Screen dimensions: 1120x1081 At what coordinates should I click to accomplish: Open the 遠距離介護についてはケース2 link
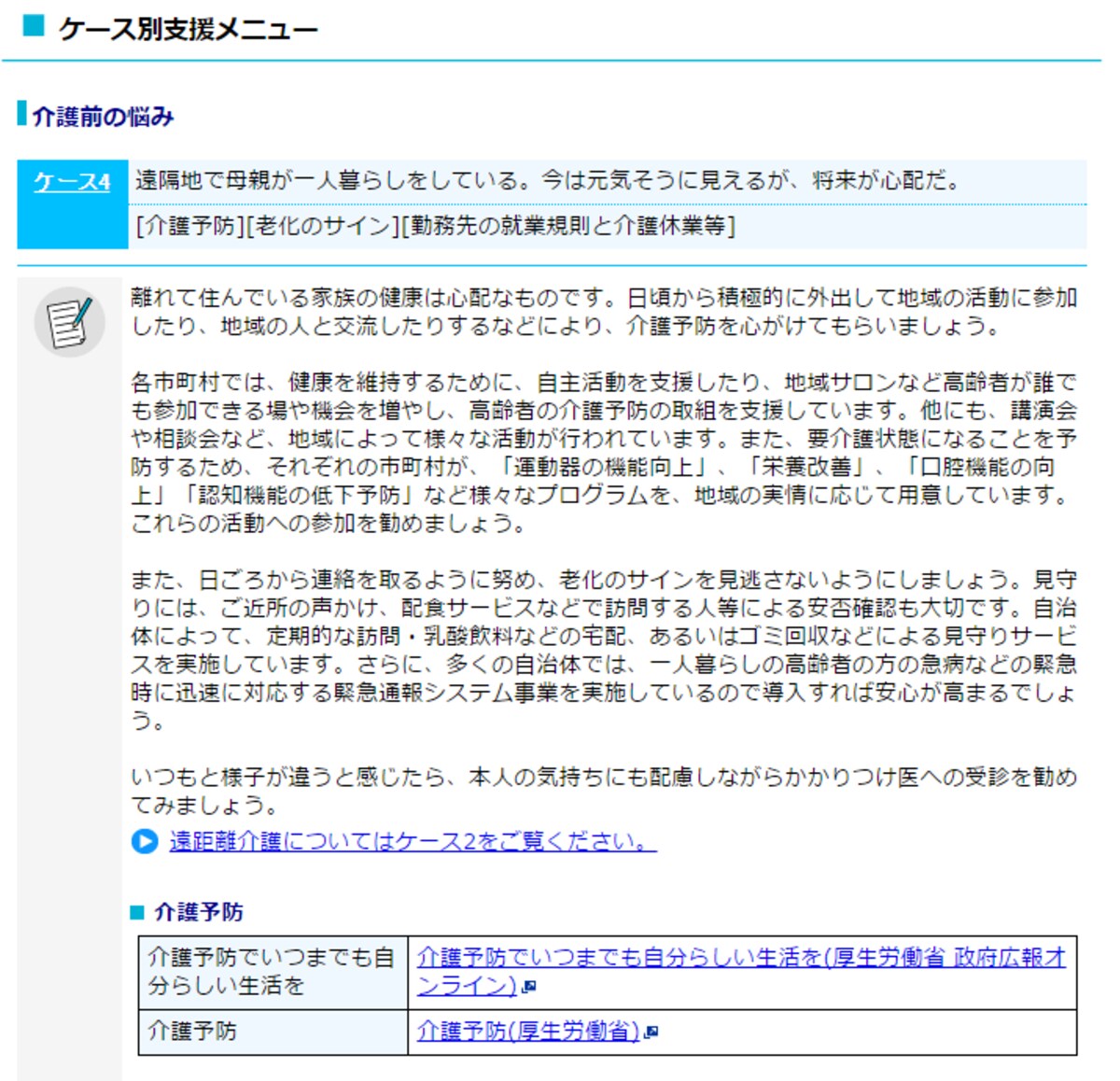(413, 841)
